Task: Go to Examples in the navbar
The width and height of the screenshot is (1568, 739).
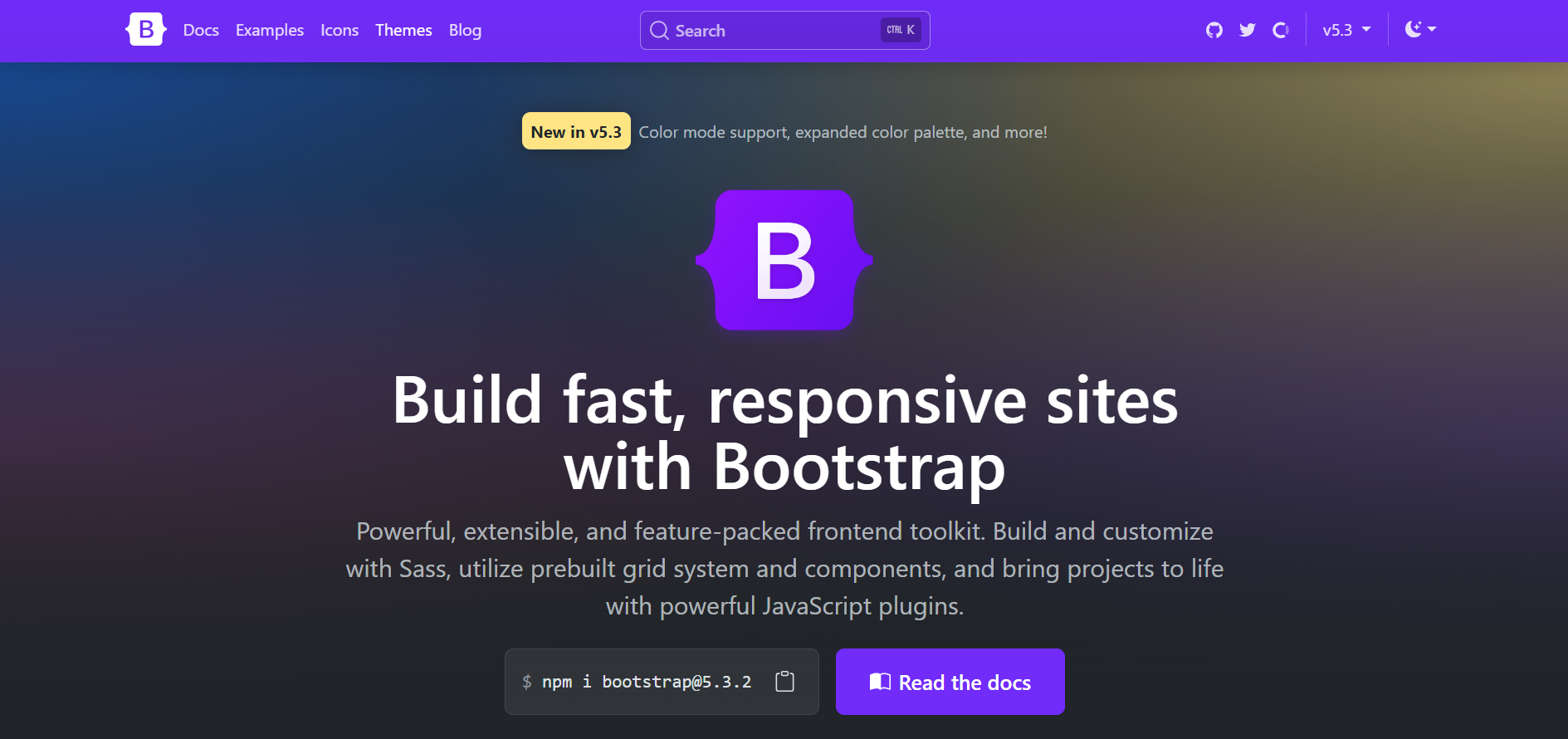Action: coord(270,30)
